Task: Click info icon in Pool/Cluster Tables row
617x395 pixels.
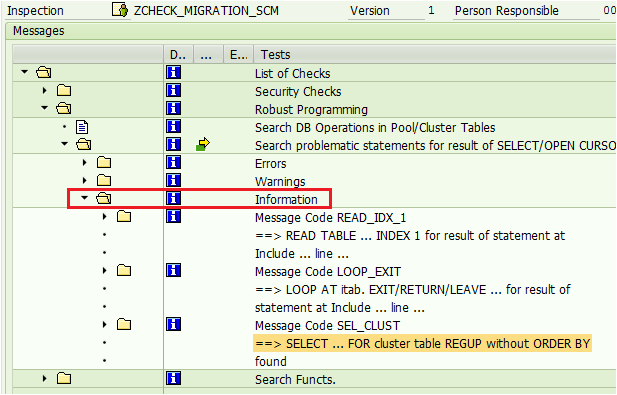Action: 174,126
